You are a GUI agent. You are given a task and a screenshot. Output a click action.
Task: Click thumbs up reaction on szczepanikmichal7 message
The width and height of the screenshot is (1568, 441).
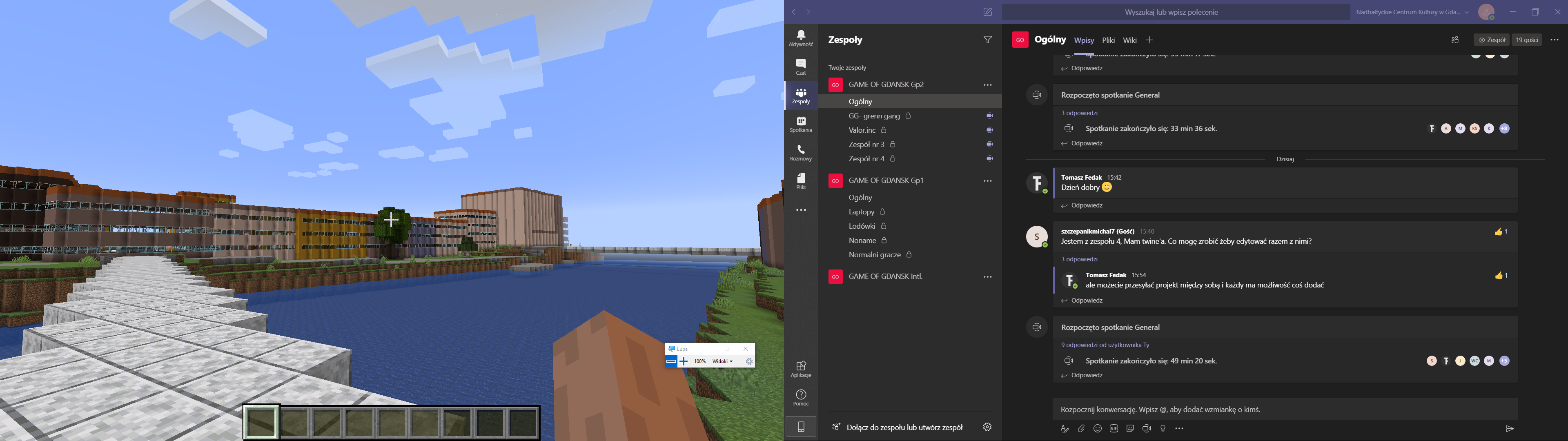(x=1501, y=232)
